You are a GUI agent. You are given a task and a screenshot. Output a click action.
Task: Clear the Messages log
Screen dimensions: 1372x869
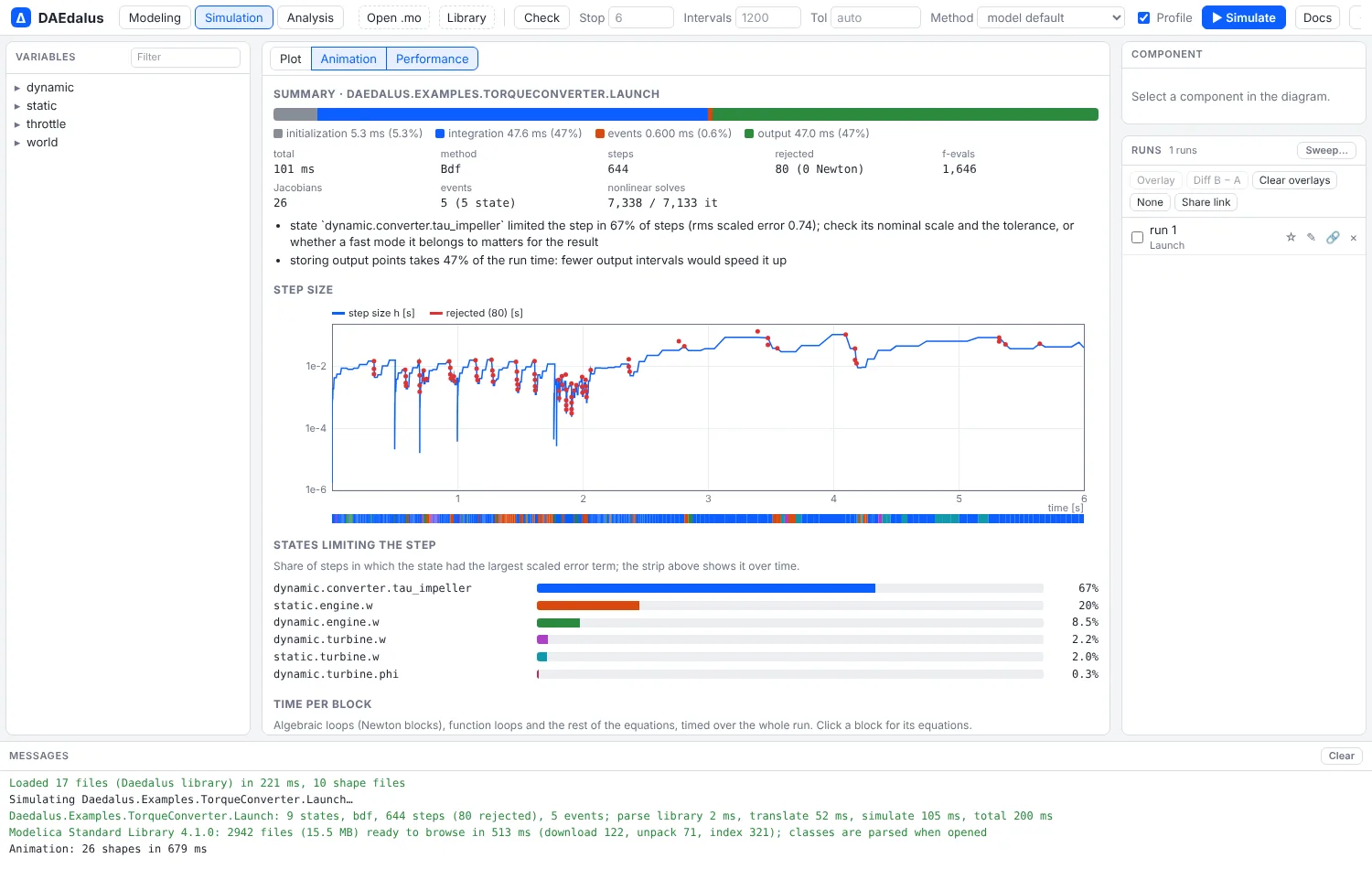pyautogui.click(x=1341, y=756)
